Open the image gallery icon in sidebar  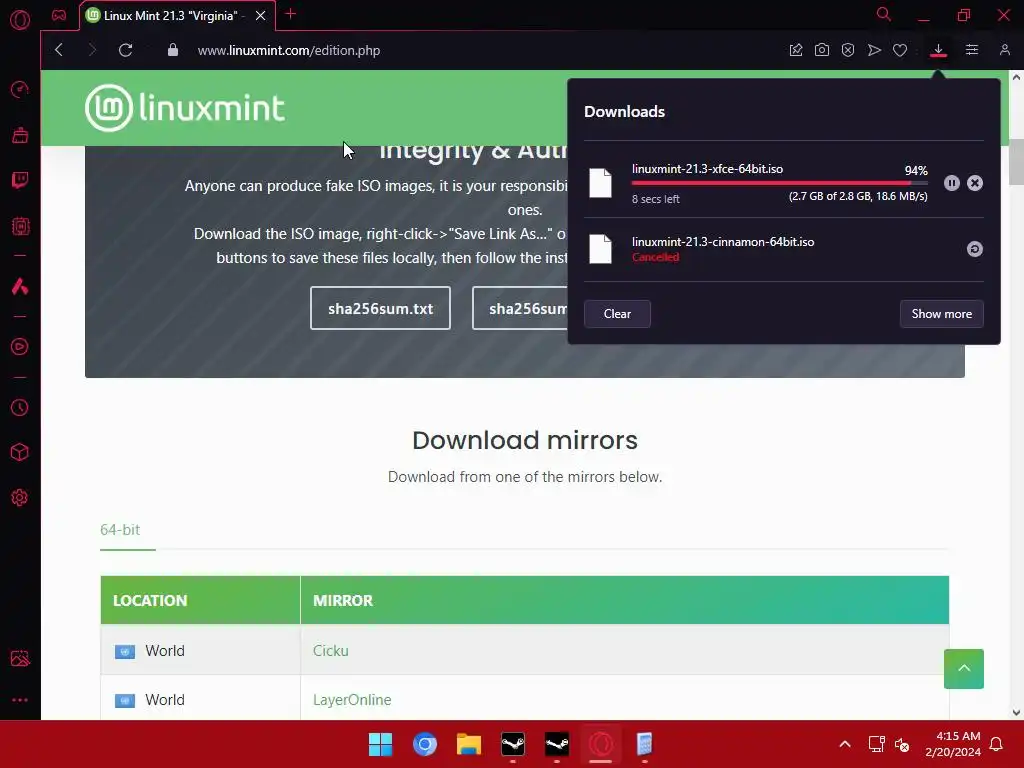point(20,658)
